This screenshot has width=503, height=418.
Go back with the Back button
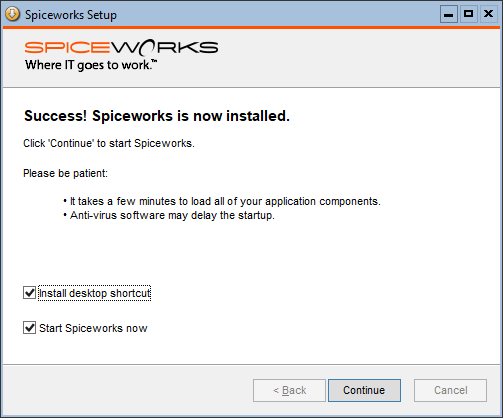[289, 390]
